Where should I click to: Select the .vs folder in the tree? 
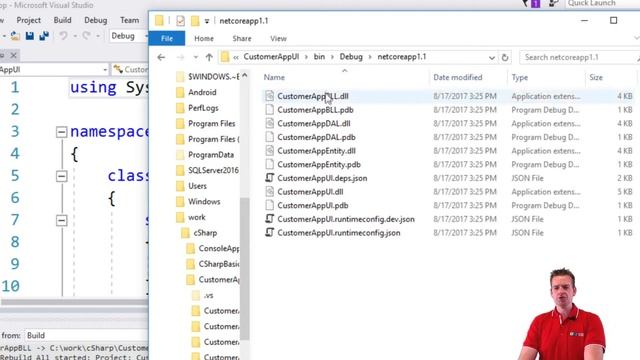[x=208, y=295]
